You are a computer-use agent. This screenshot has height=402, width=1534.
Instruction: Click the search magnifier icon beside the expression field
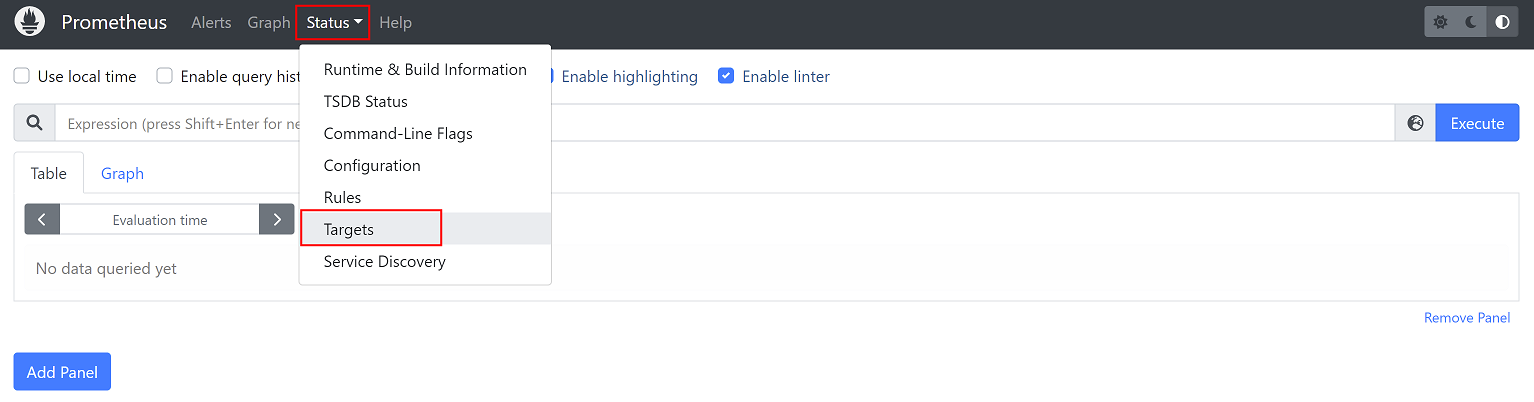tap(34, 123)
